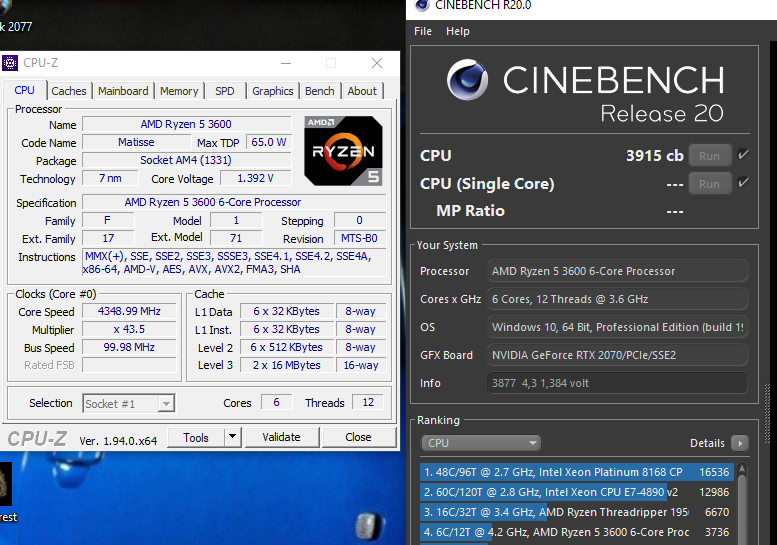Click the OS field showing Windows 10
The image size is (777, 545).
pyautogui.click(x=617, y=327)
